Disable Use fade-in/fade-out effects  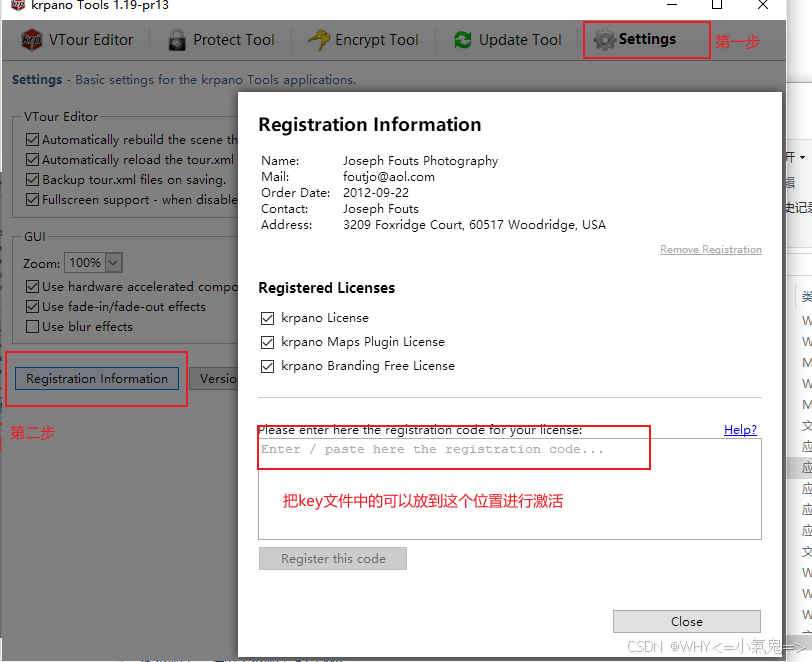(x=32, y=307)
